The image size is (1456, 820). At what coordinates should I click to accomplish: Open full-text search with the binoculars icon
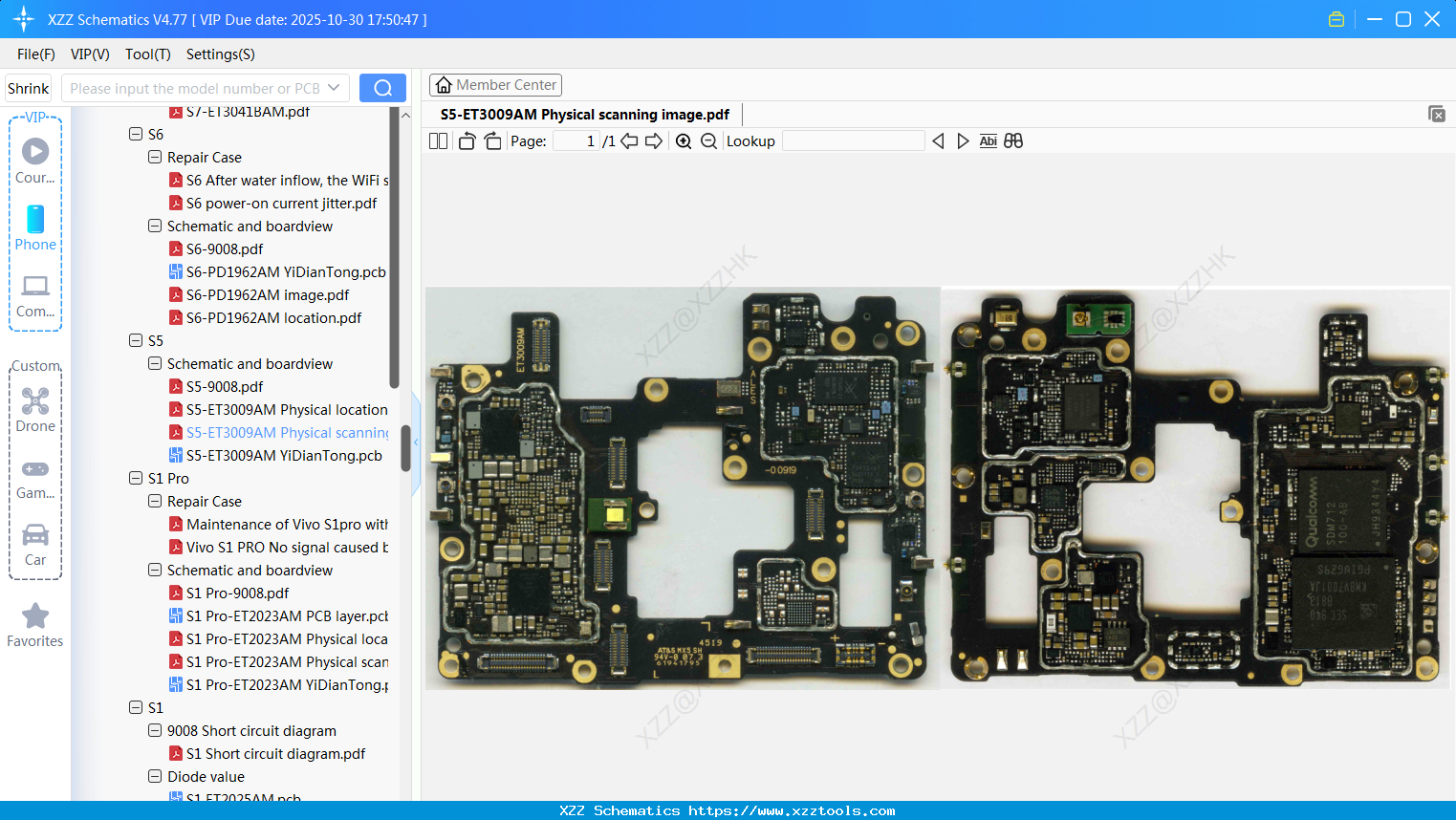(x=1013, y=140)
